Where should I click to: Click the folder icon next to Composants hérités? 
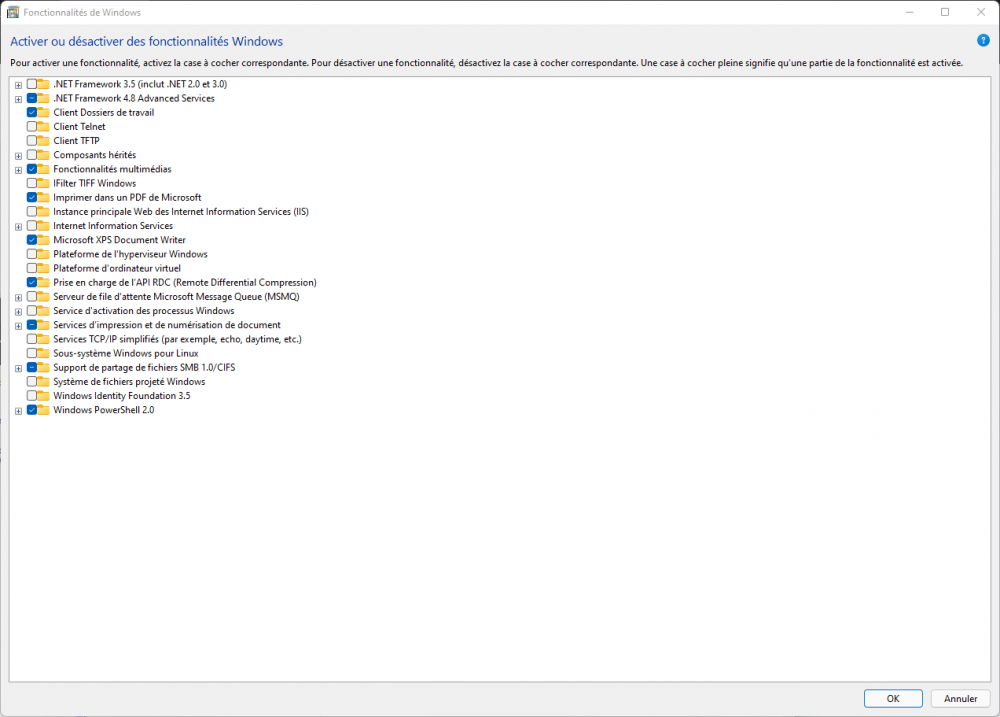pos(44,155)
